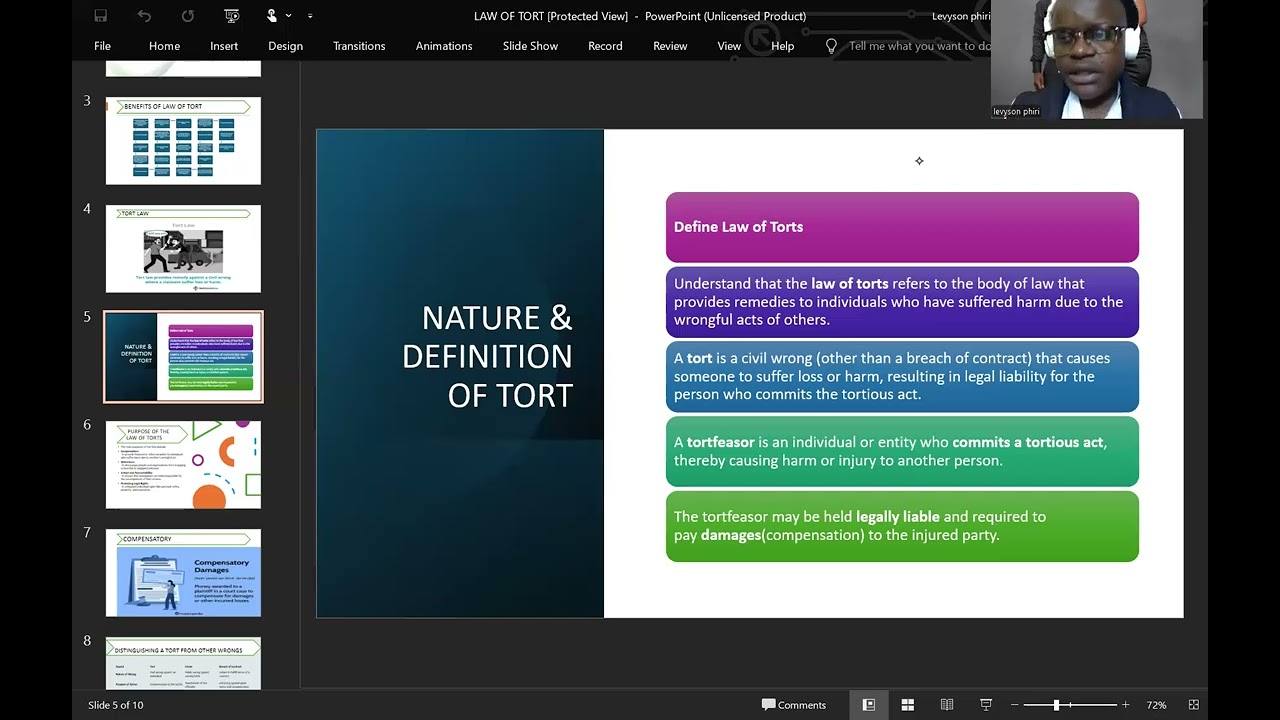Image resolution: width=1280 pixels, height=720 pixels.
Task: Click the Tell me what you want search field
Action: [920, 46]
